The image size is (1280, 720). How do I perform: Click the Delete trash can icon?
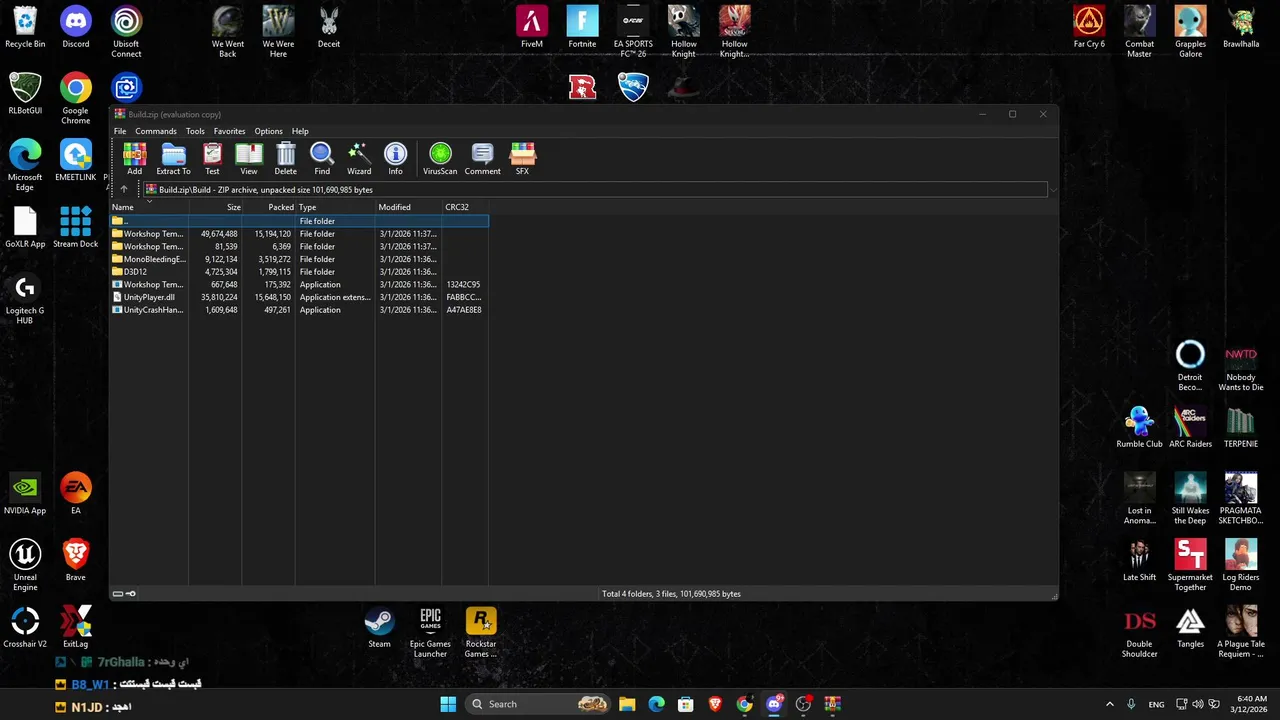point(285,159)
